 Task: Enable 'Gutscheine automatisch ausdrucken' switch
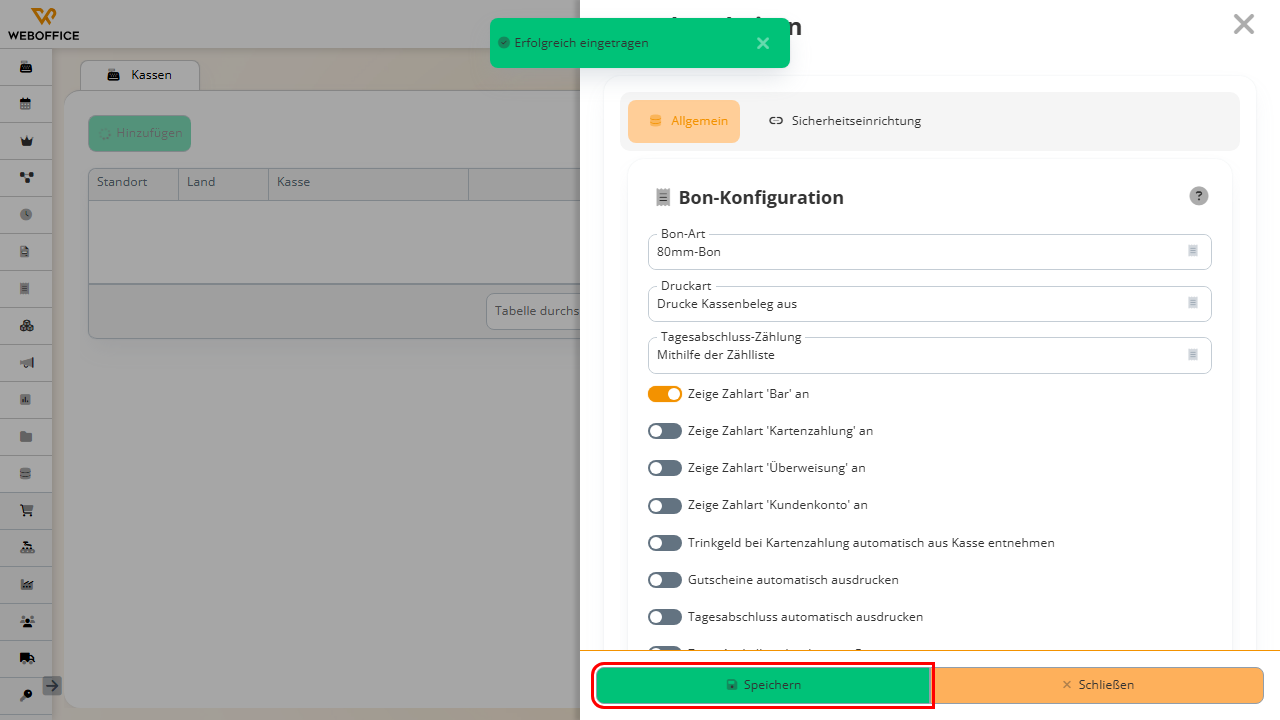click(x=665, y=580)
